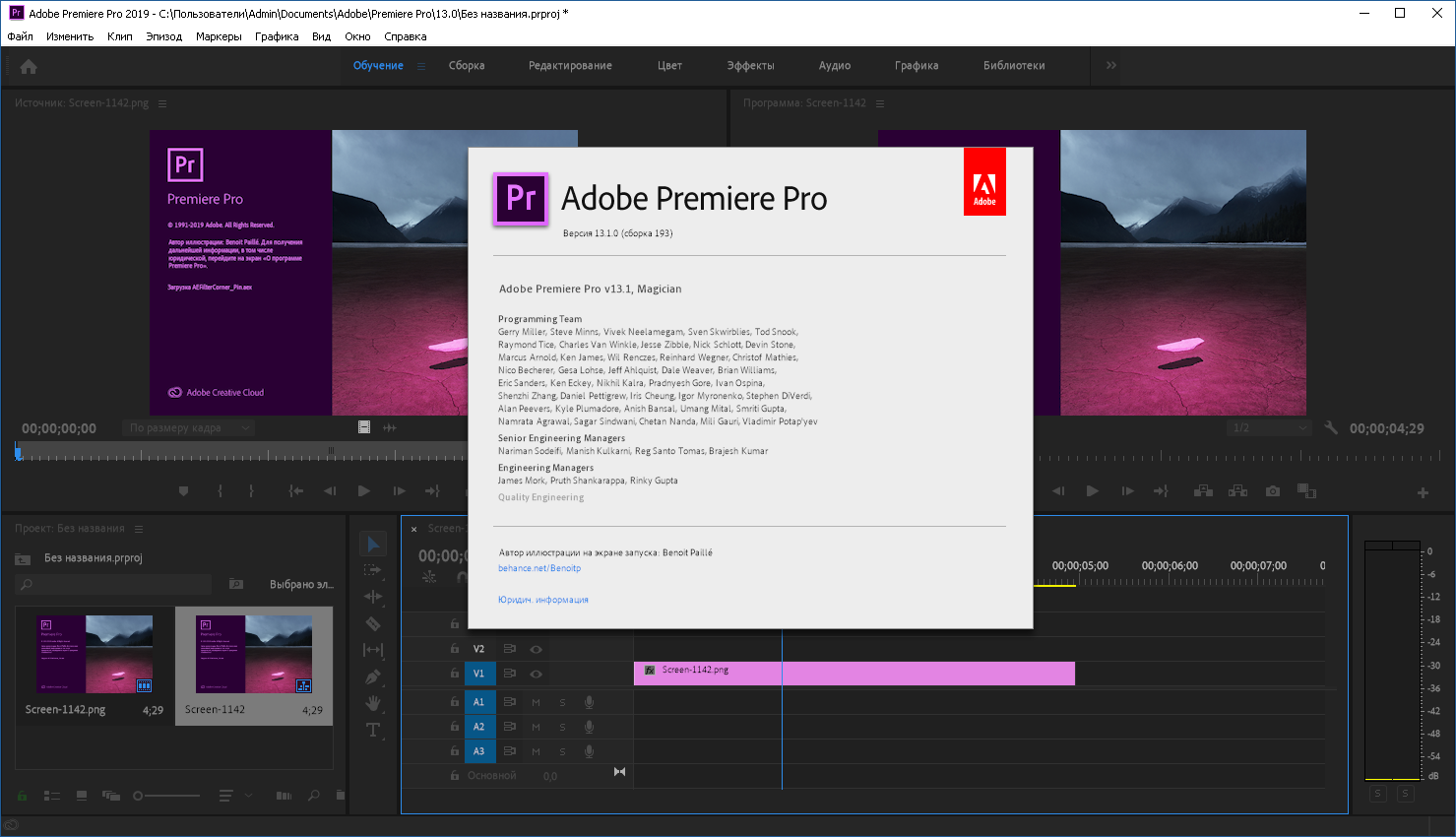Activate the Type tool
The height and width of the screenshot is (837, 1456).
pyautogui.click(x=373, y=730)
